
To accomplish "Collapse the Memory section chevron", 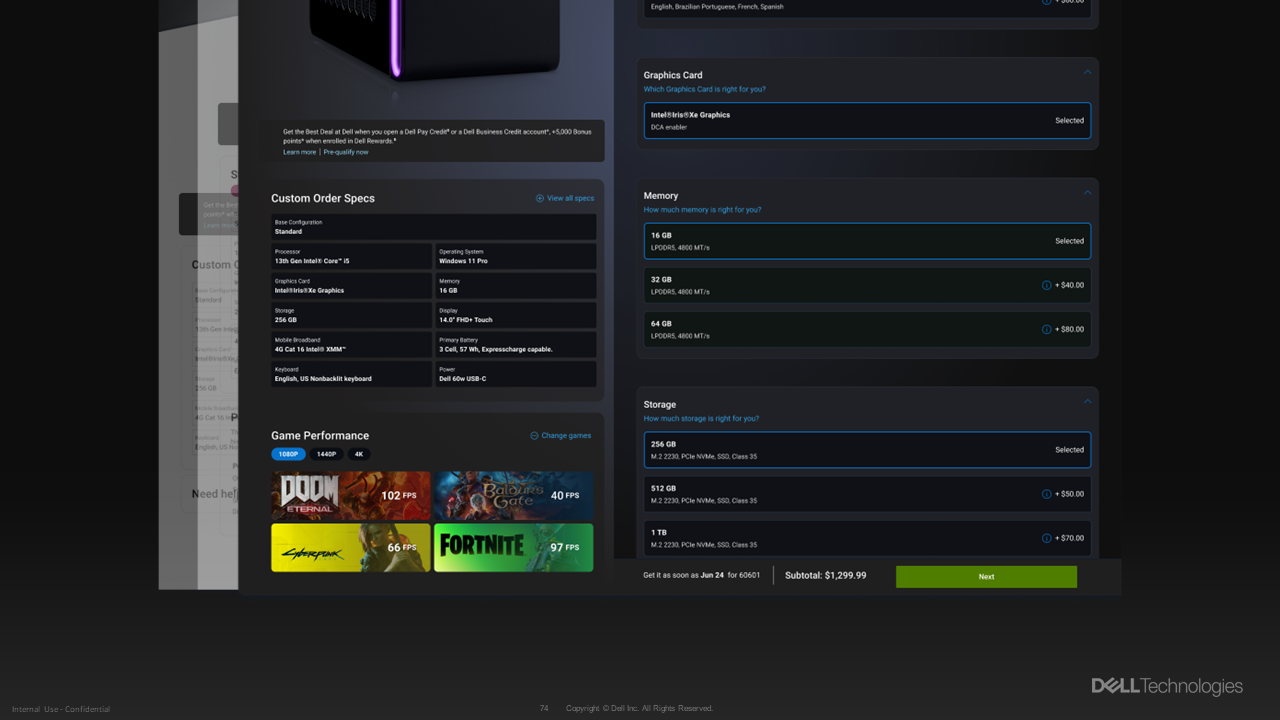I will 1087,193.
